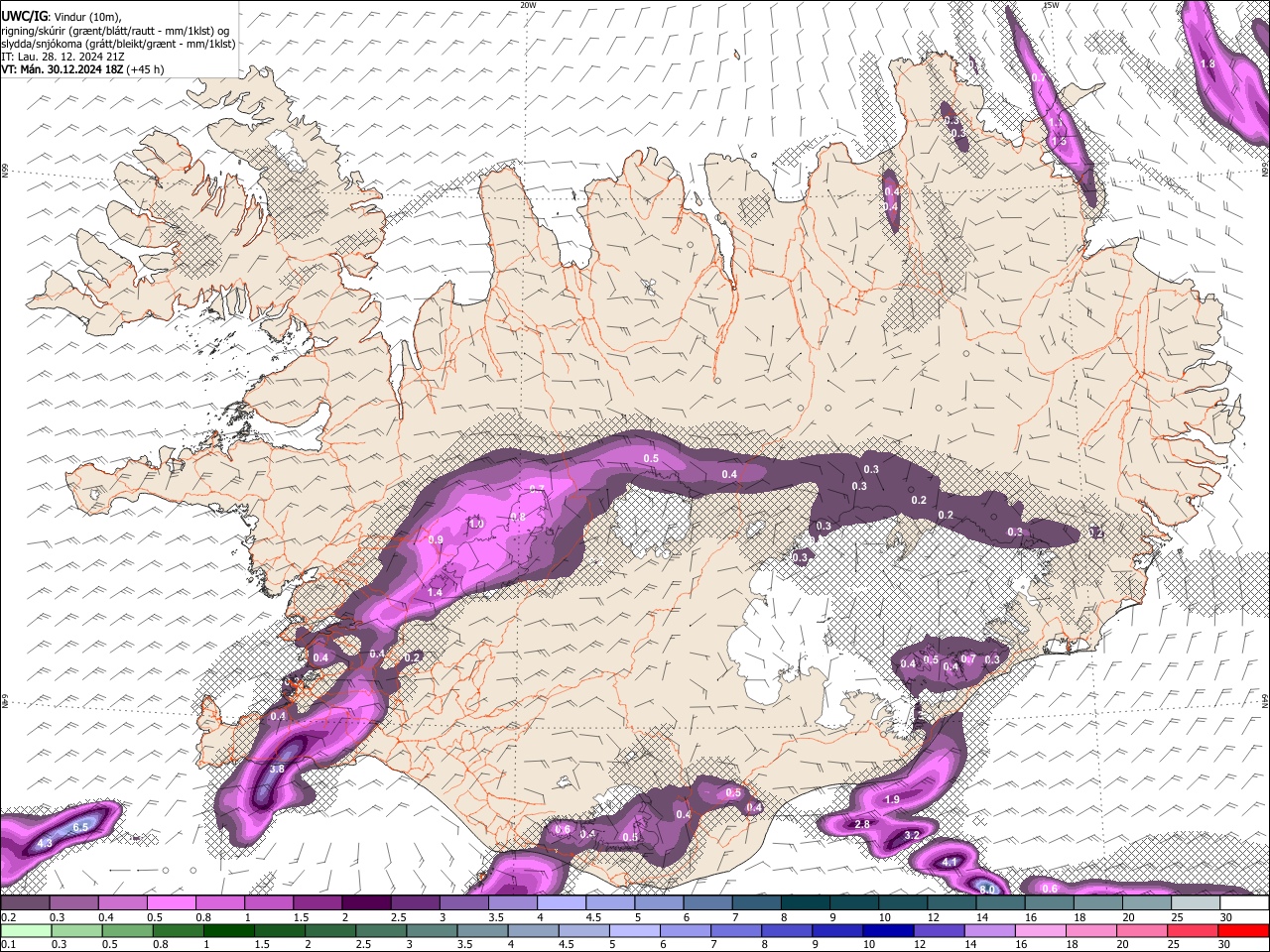1270x952 pixels.
Task: Click the 4.3 precipitation value on map
Action: tap(44, 843)
